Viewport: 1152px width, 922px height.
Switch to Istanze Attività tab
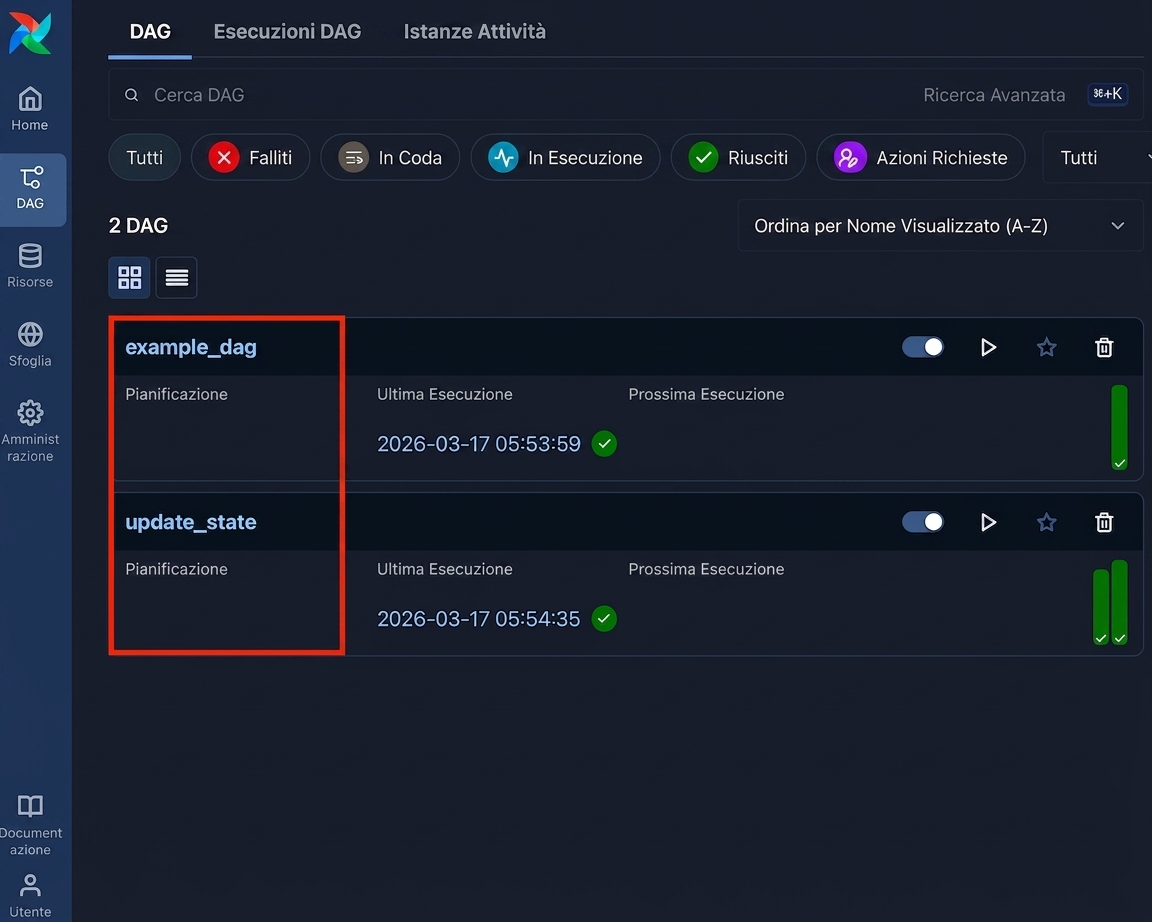pos(475,32)
